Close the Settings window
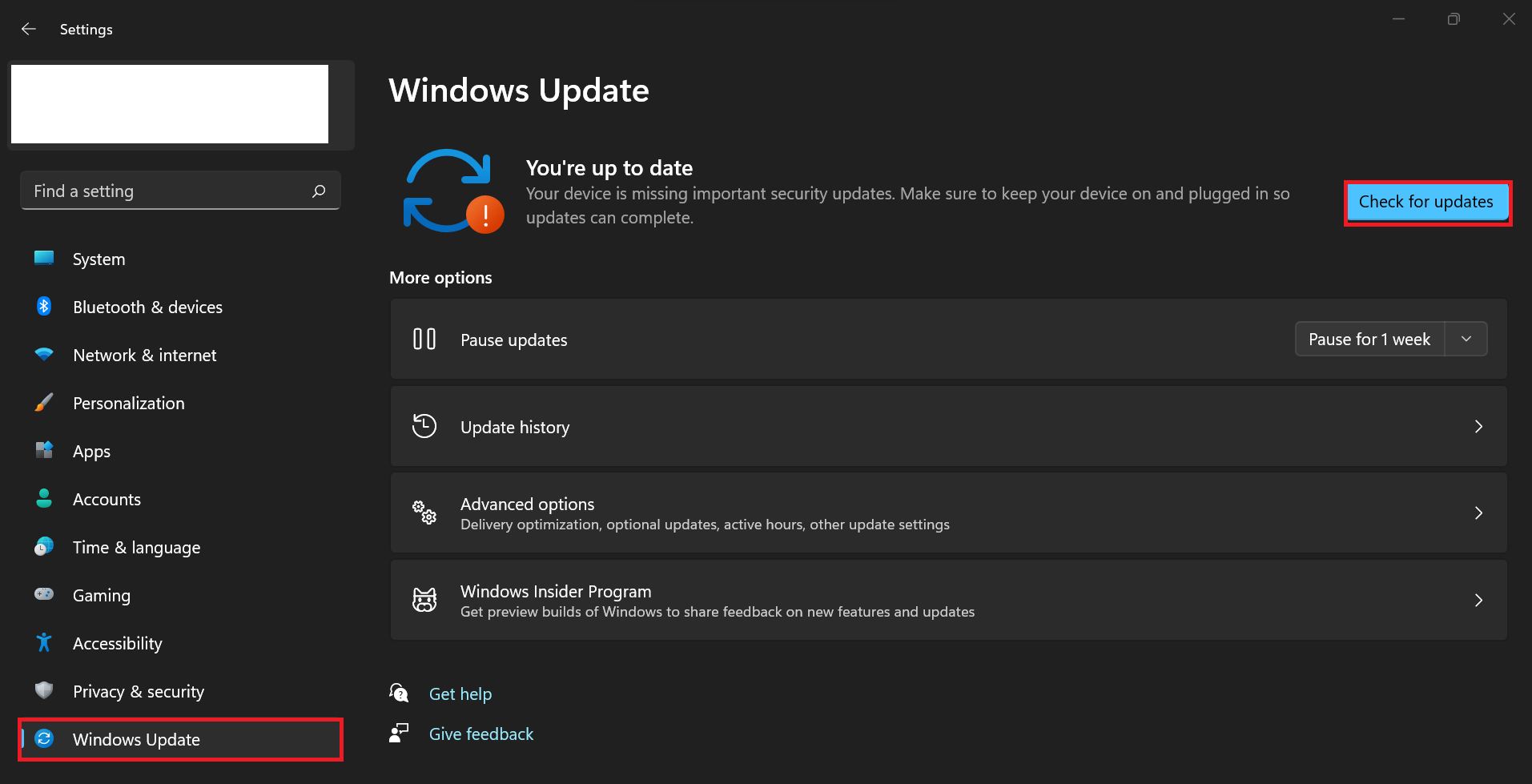 (1509, 18)
